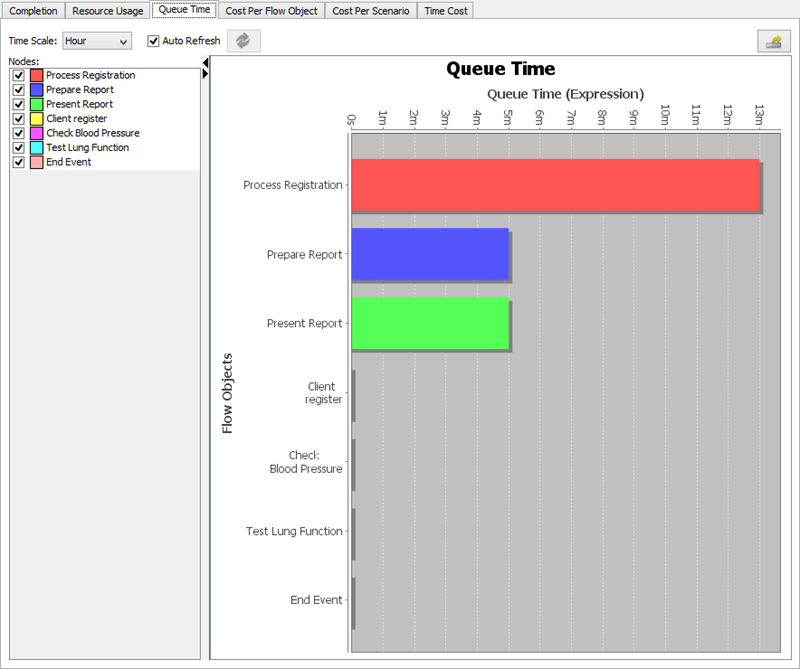This screenshot has width=800, height=669.
Task: Click the Present Report chart axis label
Action: tap(304, 324)
